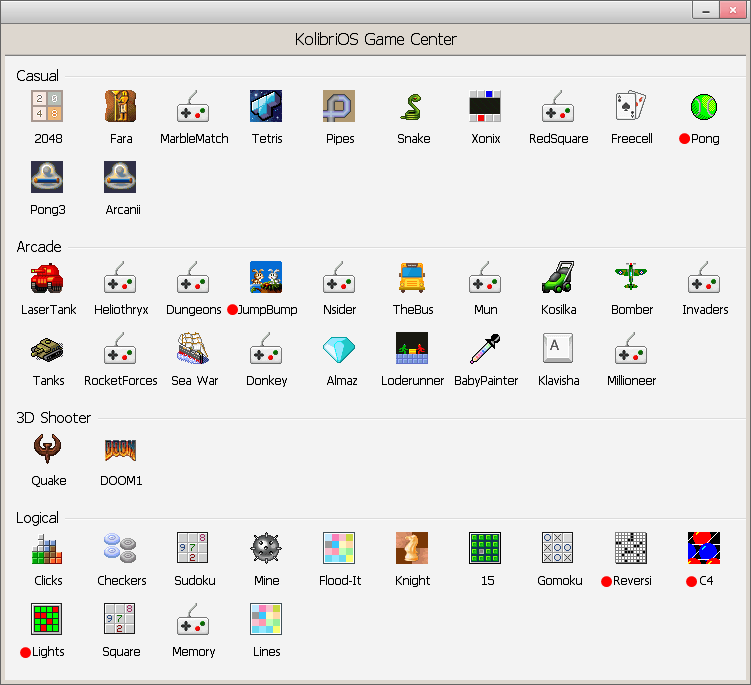This screenshot has width=751, height=685.
Task: Open the RocketForces gamepad icon
Action: pos(120,348)
